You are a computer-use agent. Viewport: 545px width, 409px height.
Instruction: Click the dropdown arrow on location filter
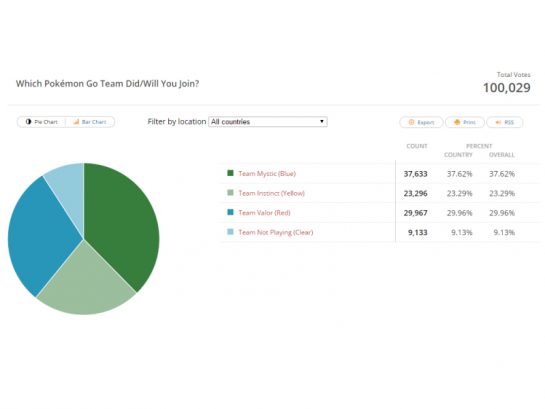coord(322,121)
